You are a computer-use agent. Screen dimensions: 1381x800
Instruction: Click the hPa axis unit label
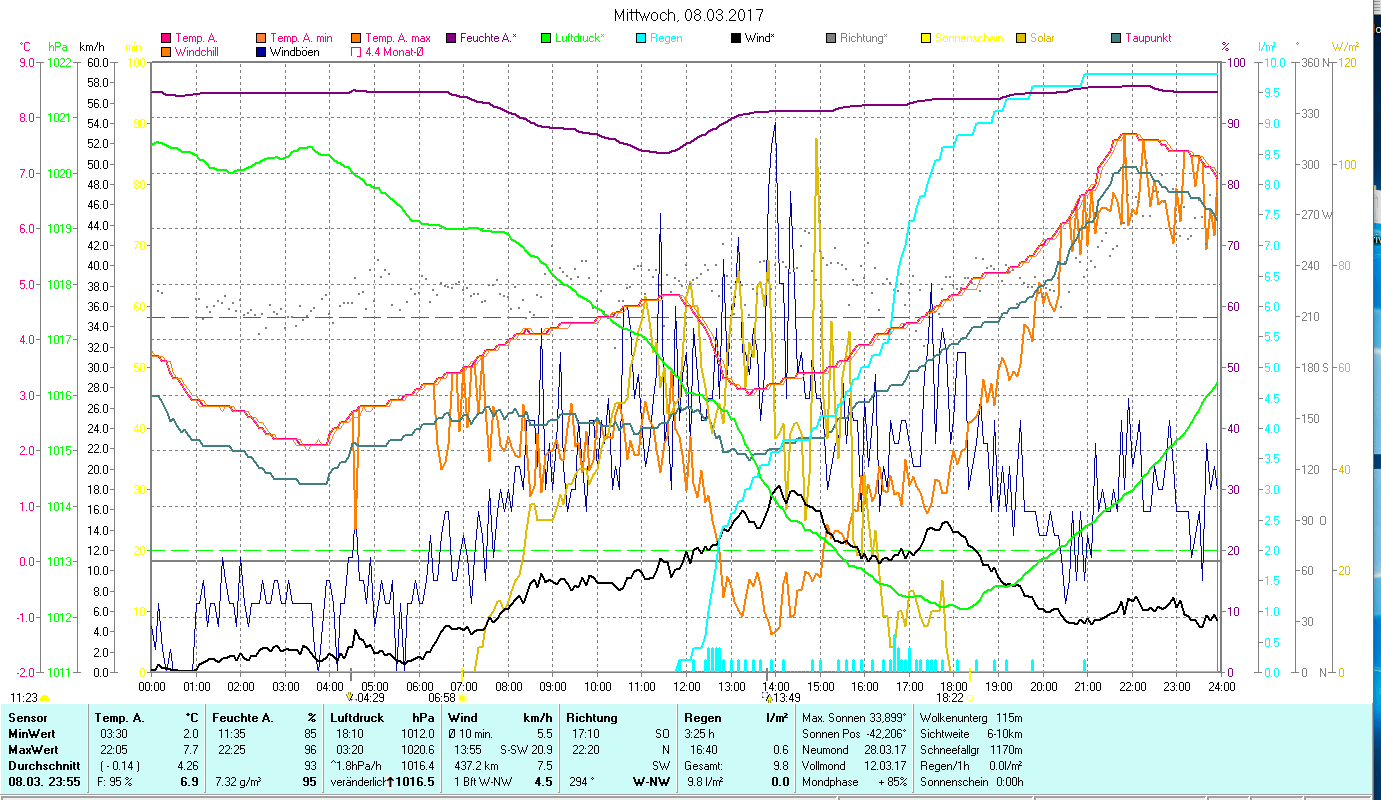click(x=57, y=47)
